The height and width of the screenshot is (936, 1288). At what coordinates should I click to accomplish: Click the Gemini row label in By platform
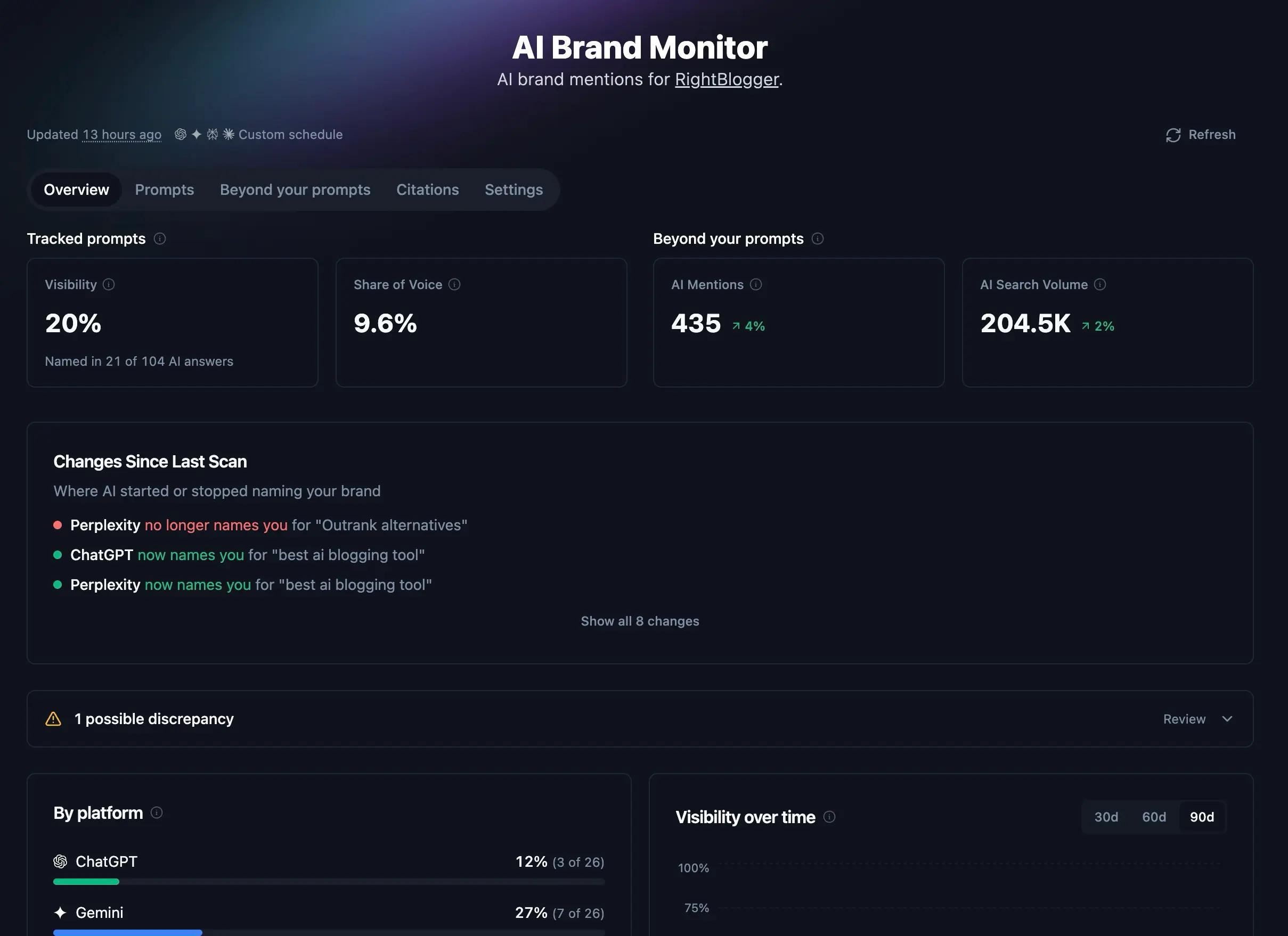(100, 913)
